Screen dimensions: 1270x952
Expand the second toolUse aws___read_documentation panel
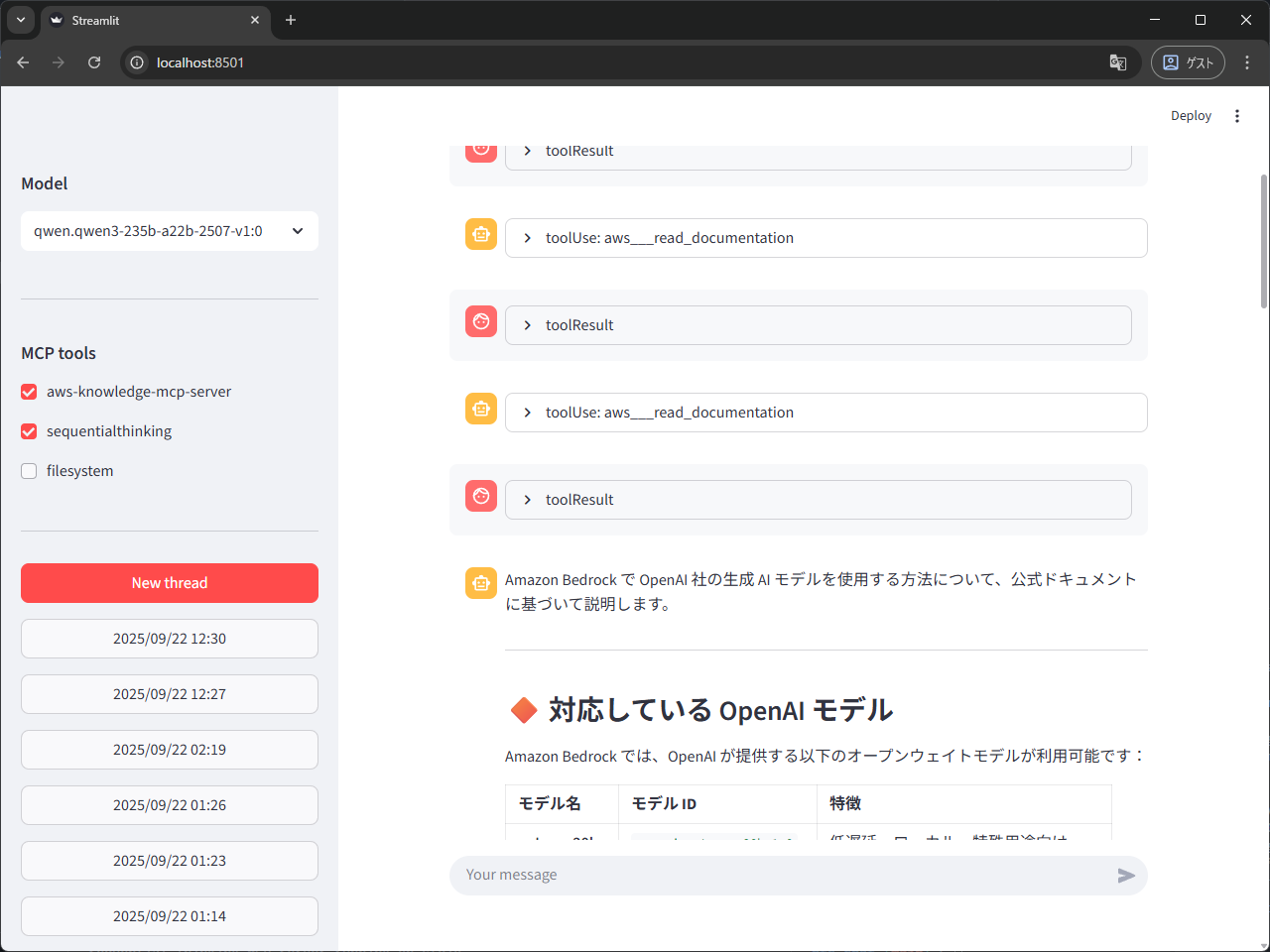tap(826, 413)
